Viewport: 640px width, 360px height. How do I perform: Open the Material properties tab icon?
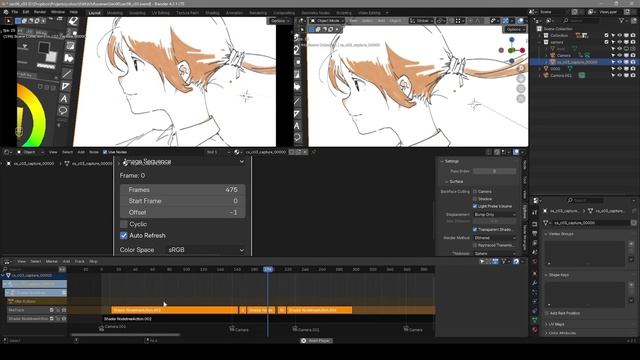click(x=534, y=329)
